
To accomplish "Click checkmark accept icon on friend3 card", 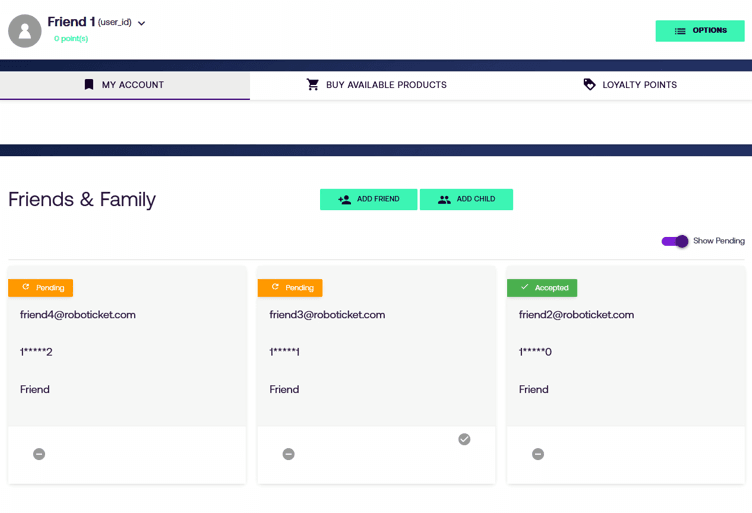I will pos(464,439).
